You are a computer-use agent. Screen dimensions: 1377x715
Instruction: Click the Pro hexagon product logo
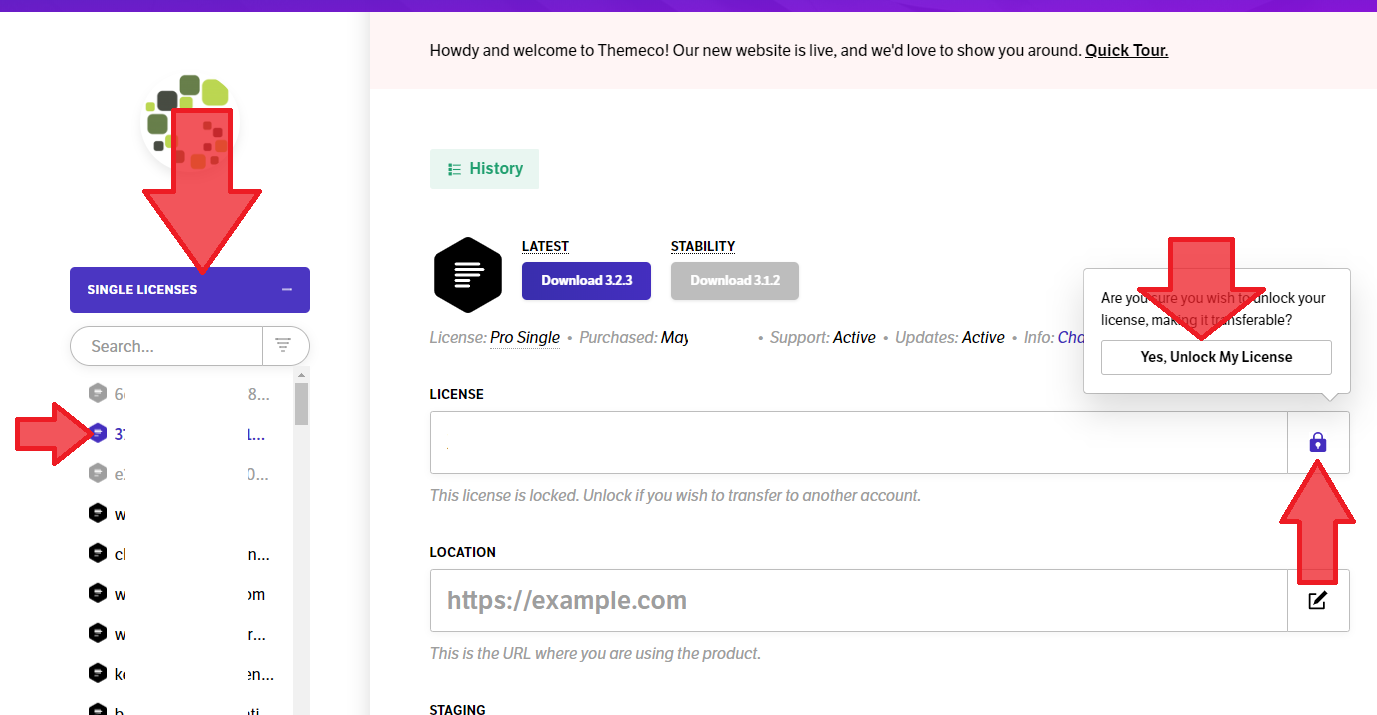(467, 275)
